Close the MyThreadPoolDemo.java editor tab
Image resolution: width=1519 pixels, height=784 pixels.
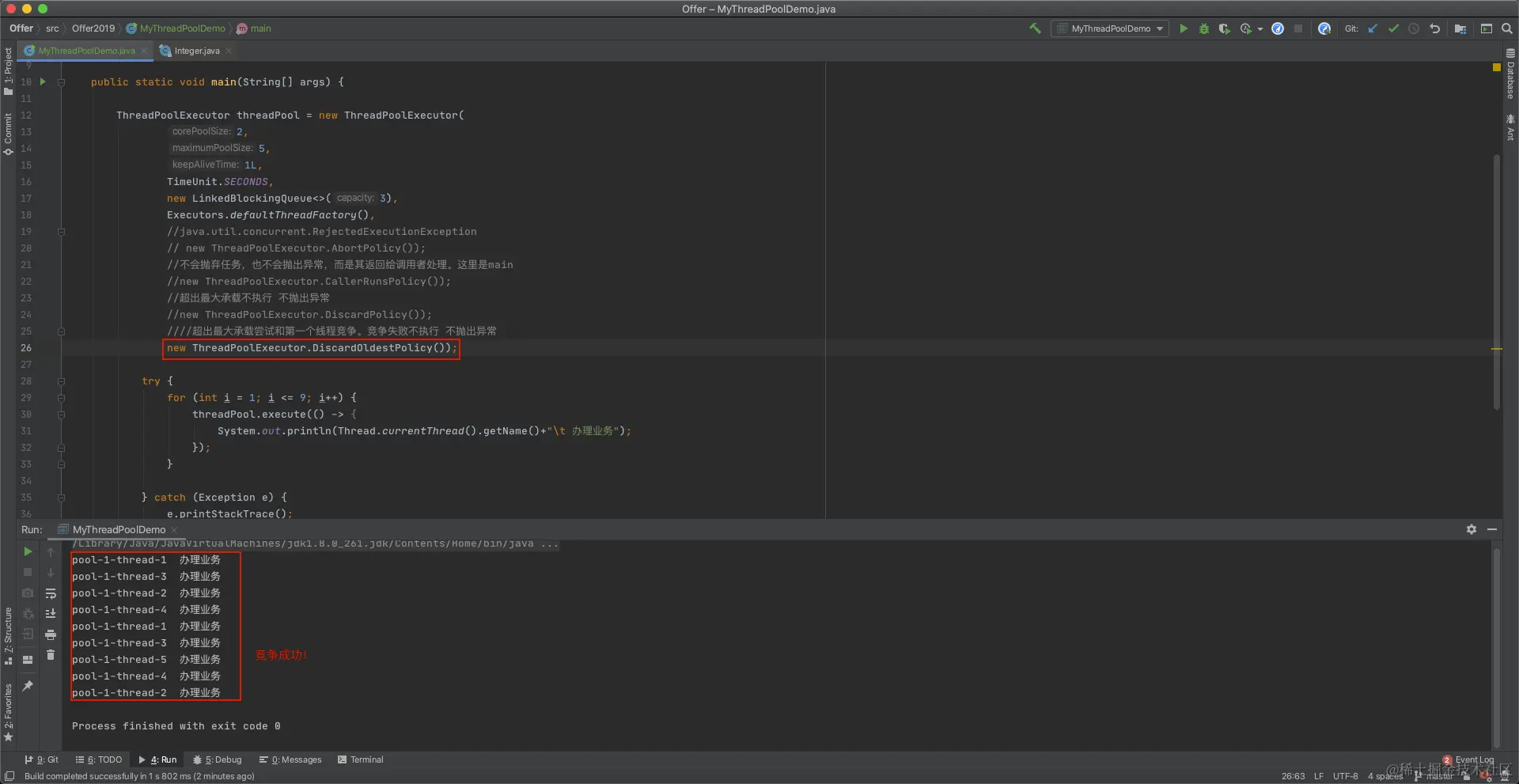pyautogui.click(x=145, y=51)
